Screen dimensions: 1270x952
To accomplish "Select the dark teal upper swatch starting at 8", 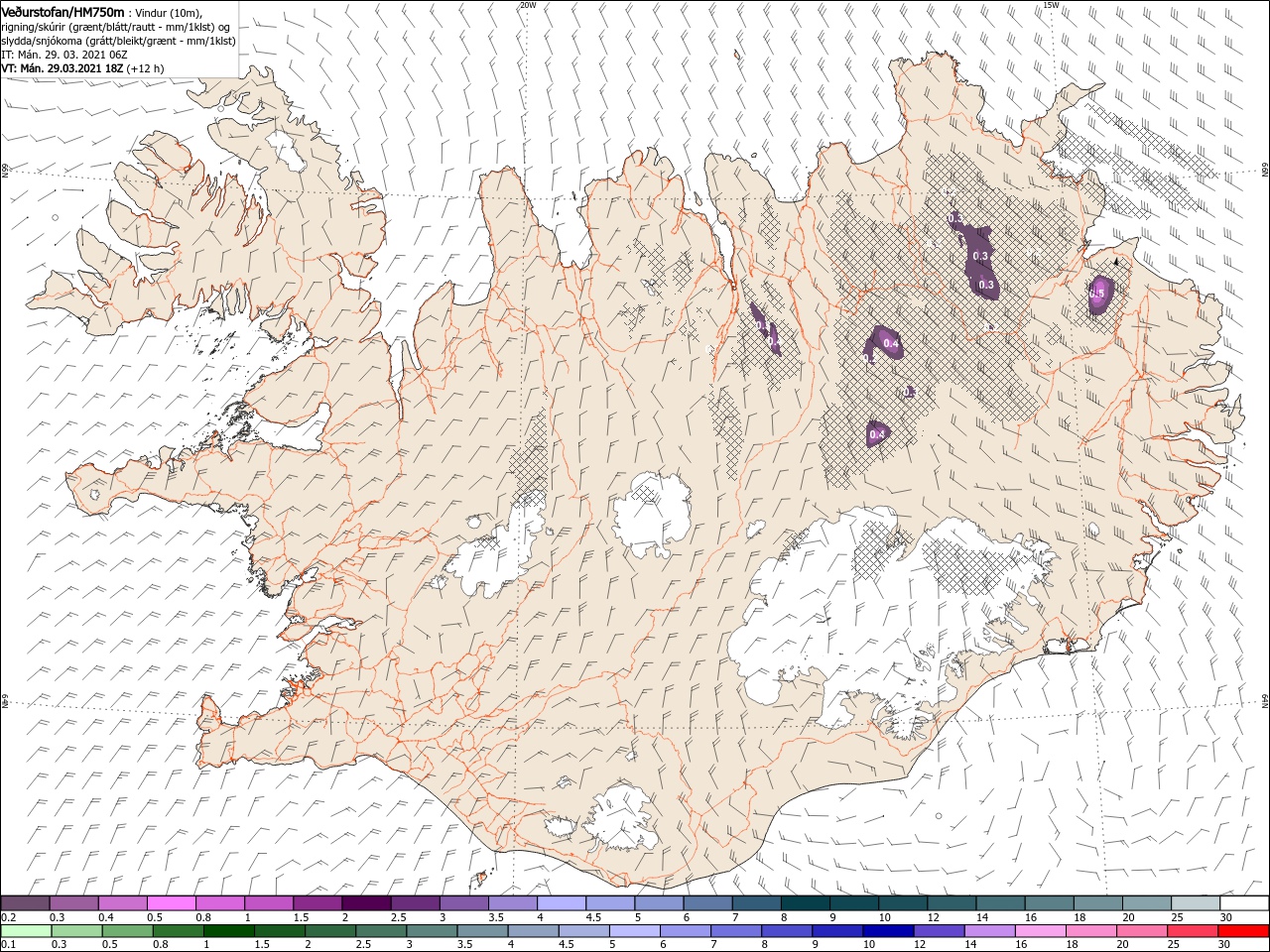I will (806, 903).
